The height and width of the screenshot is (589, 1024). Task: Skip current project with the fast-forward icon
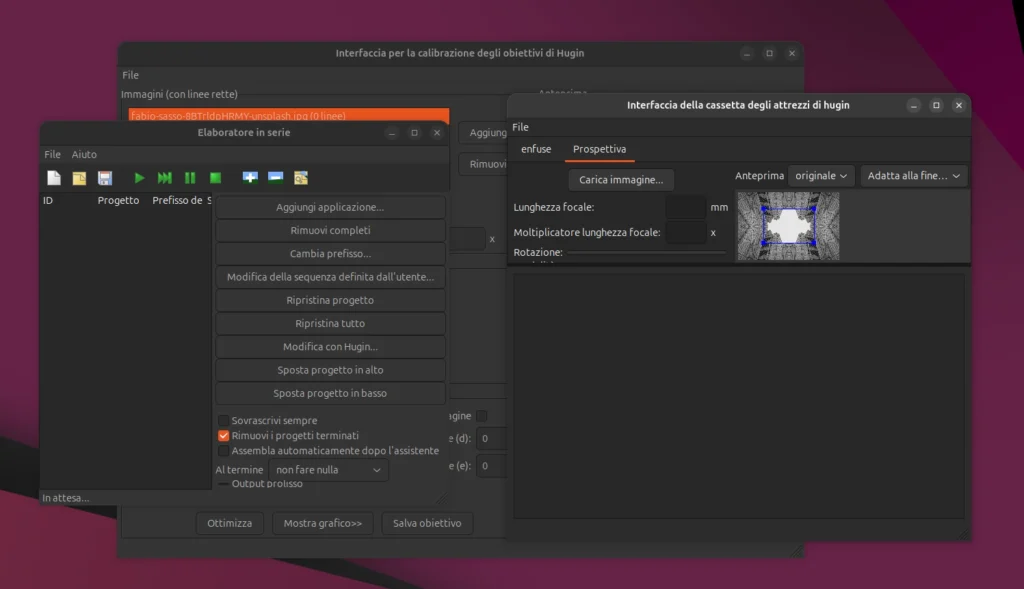click(x=164, y=178)
